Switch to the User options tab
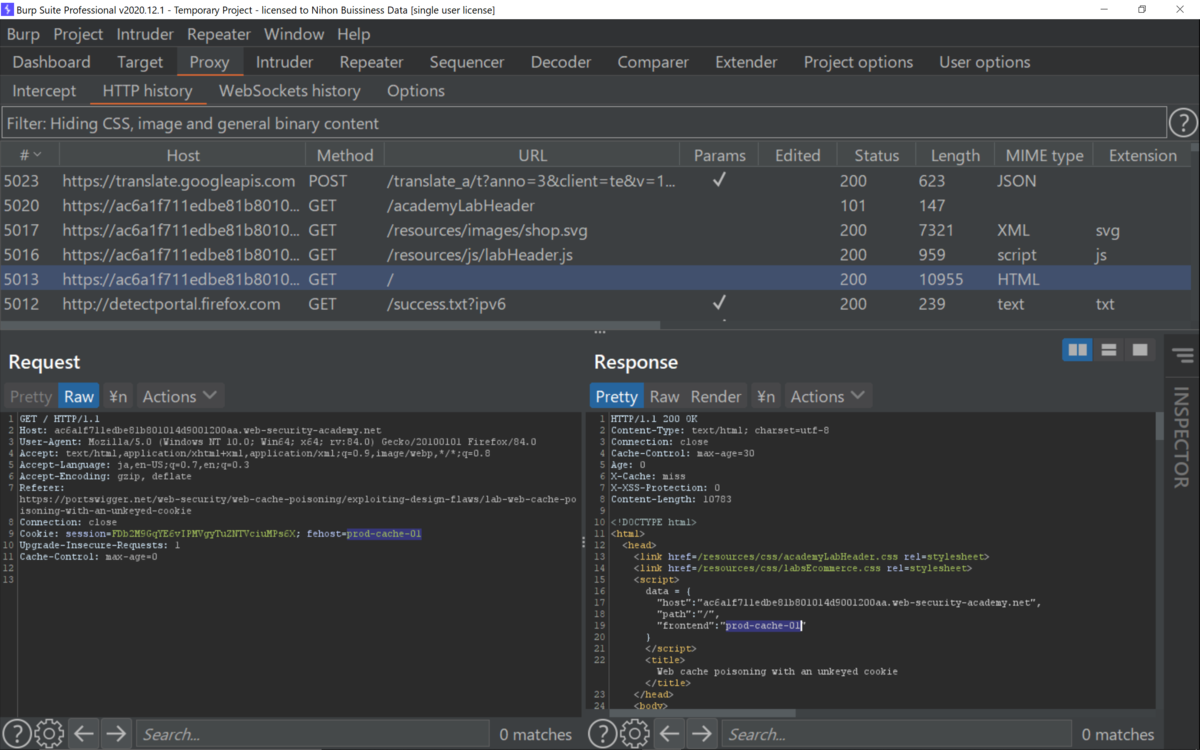The height and width of the screenshot is (750, 1200). 984,62
